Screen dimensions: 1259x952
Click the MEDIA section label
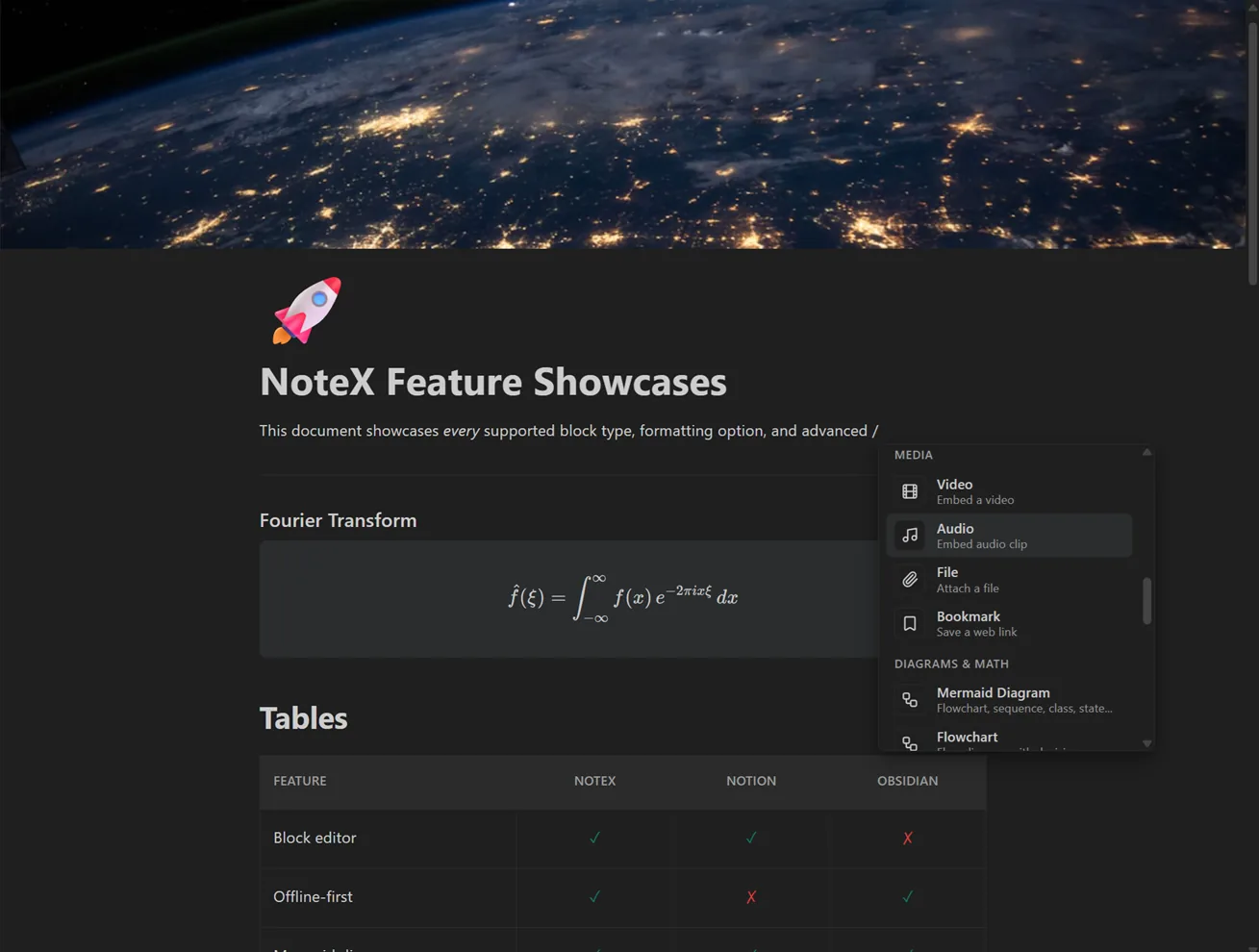point(914,455)
